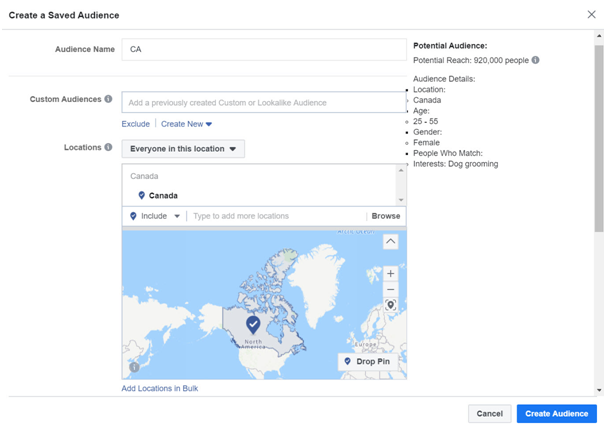Click the pin icon beside Canada
Viewport: 606px width, 429px height.
pyautogui.click(x=142, y=195)
